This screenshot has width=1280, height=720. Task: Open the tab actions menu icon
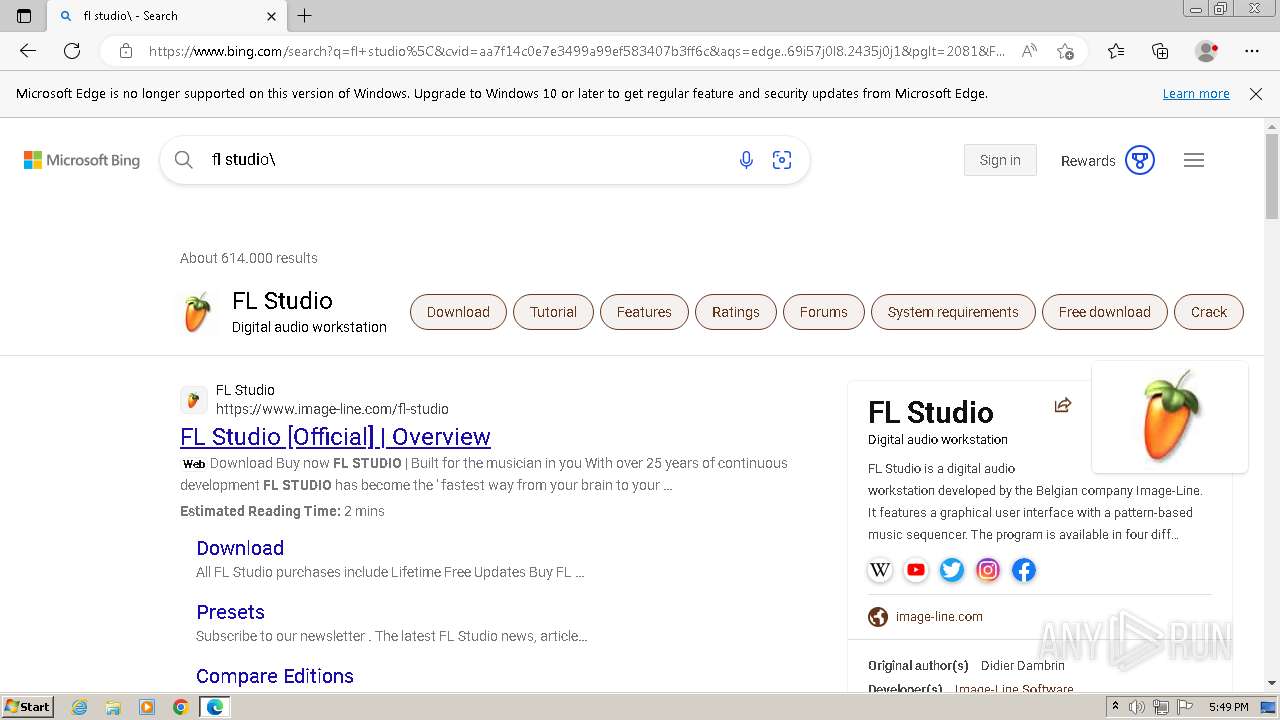[24, 16]
